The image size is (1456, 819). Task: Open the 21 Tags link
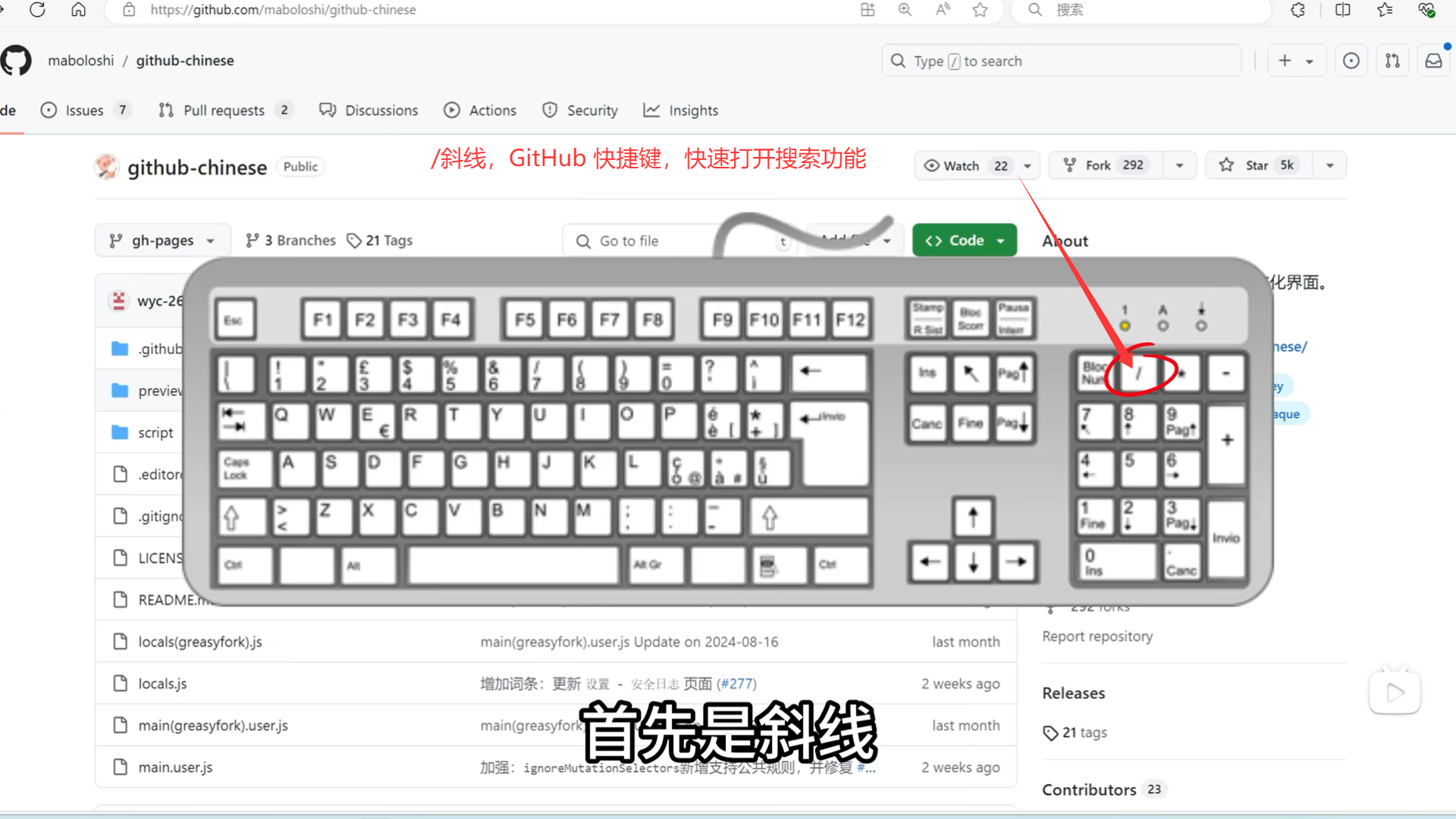[380, 240]
